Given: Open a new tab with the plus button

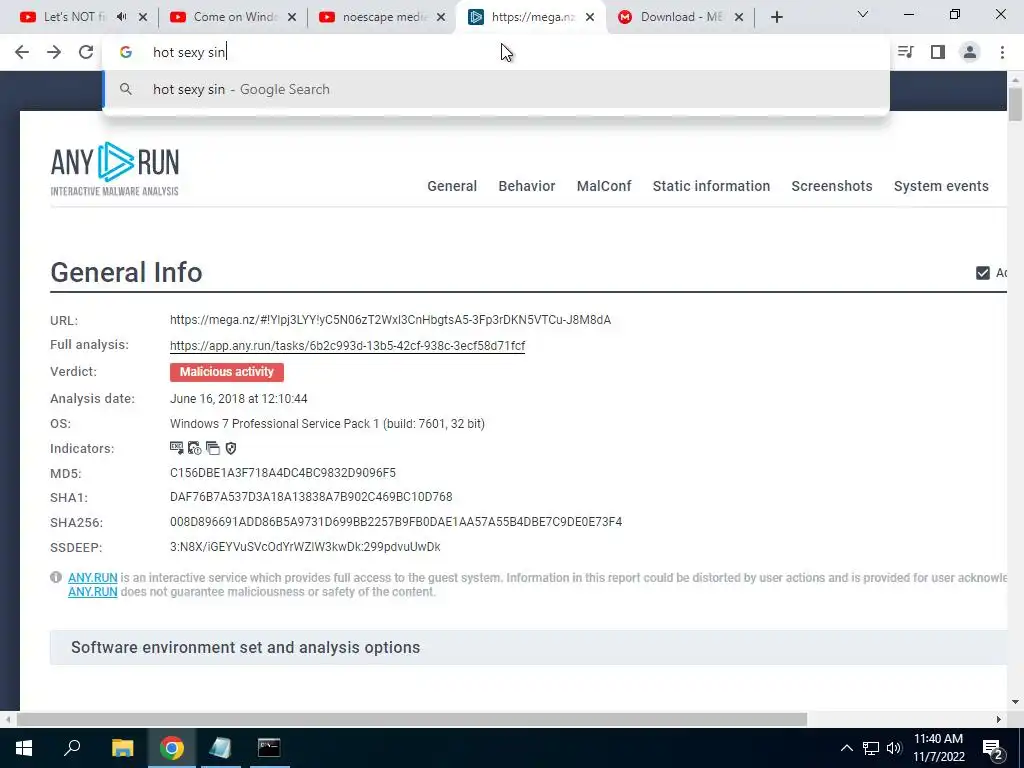Looking at the screenshot, I should [x=776, y=18].
